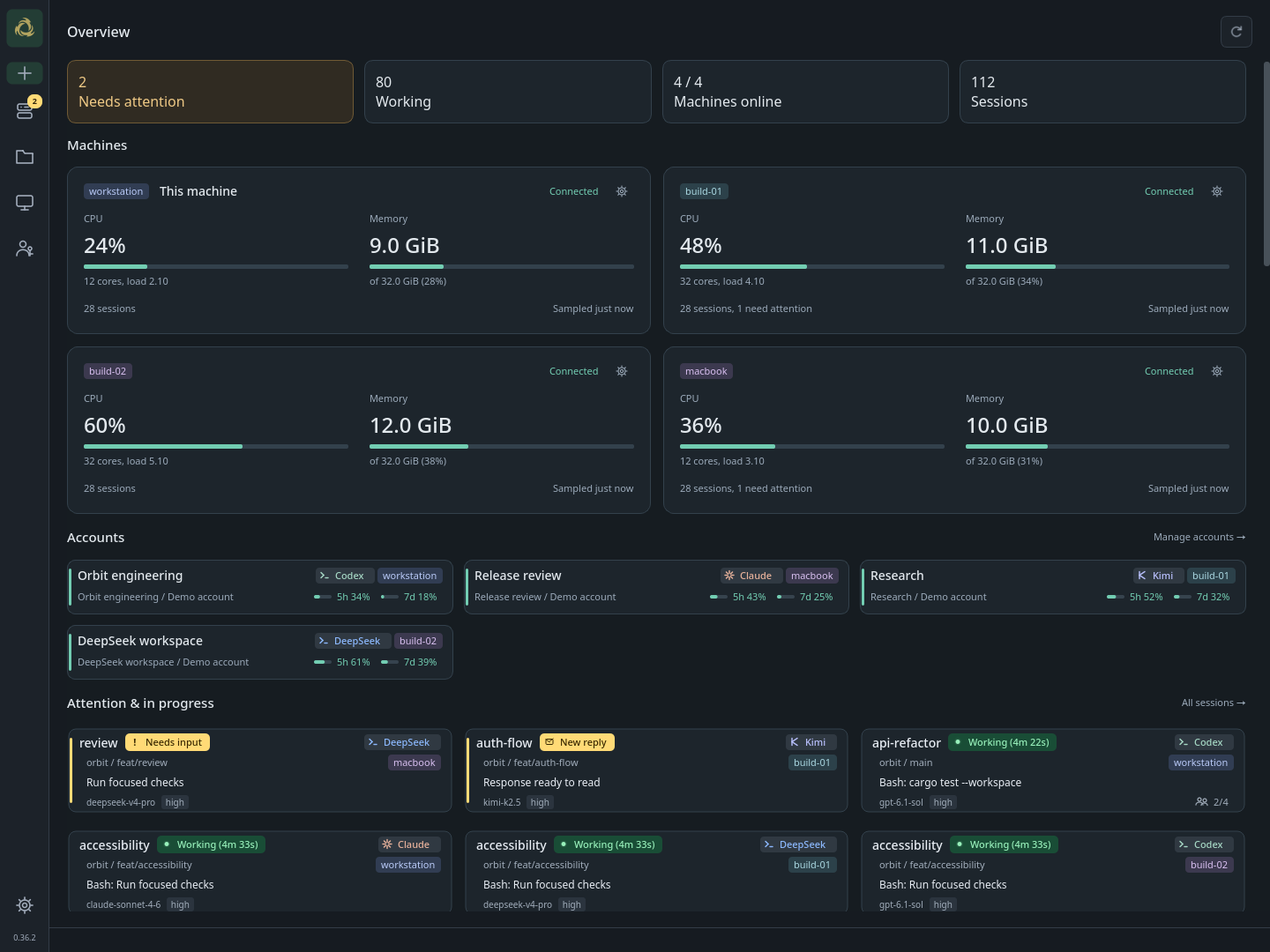Click the New reply status badge
1270x952 pixels.
[577, 742]
